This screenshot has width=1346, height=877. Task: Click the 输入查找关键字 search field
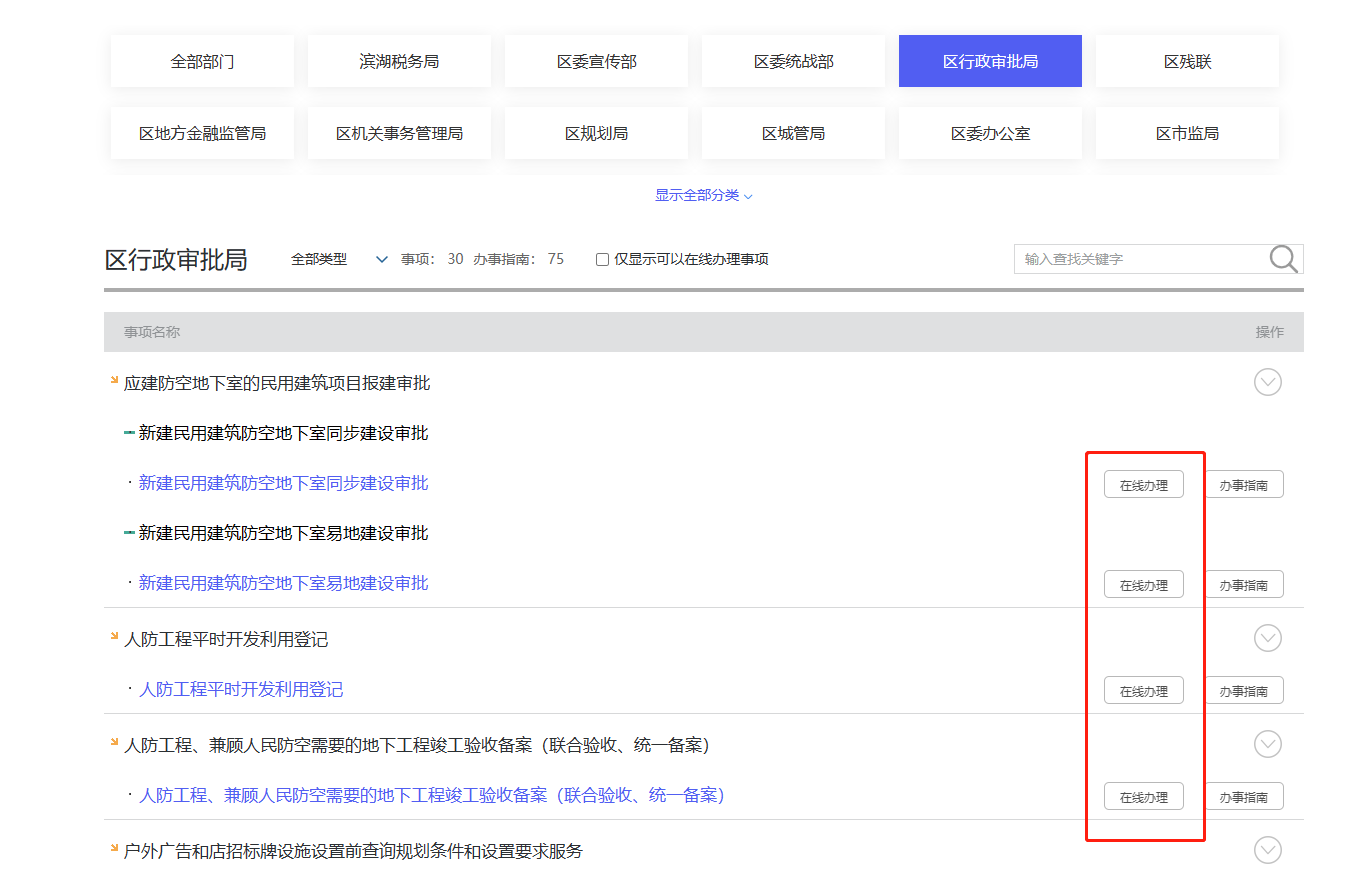pyautogui.click(x=1140, y=259)
